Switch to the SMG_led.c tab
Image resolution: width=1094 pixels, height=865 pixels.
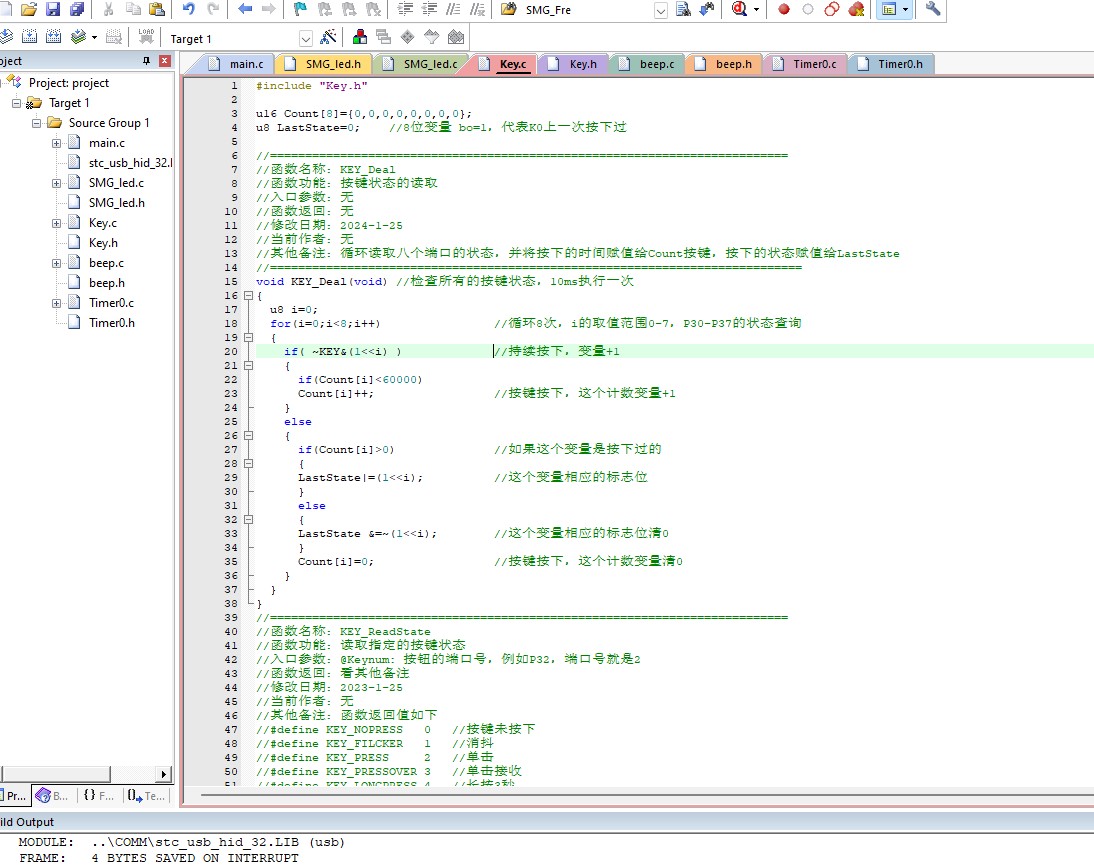(x=422, y=64)
